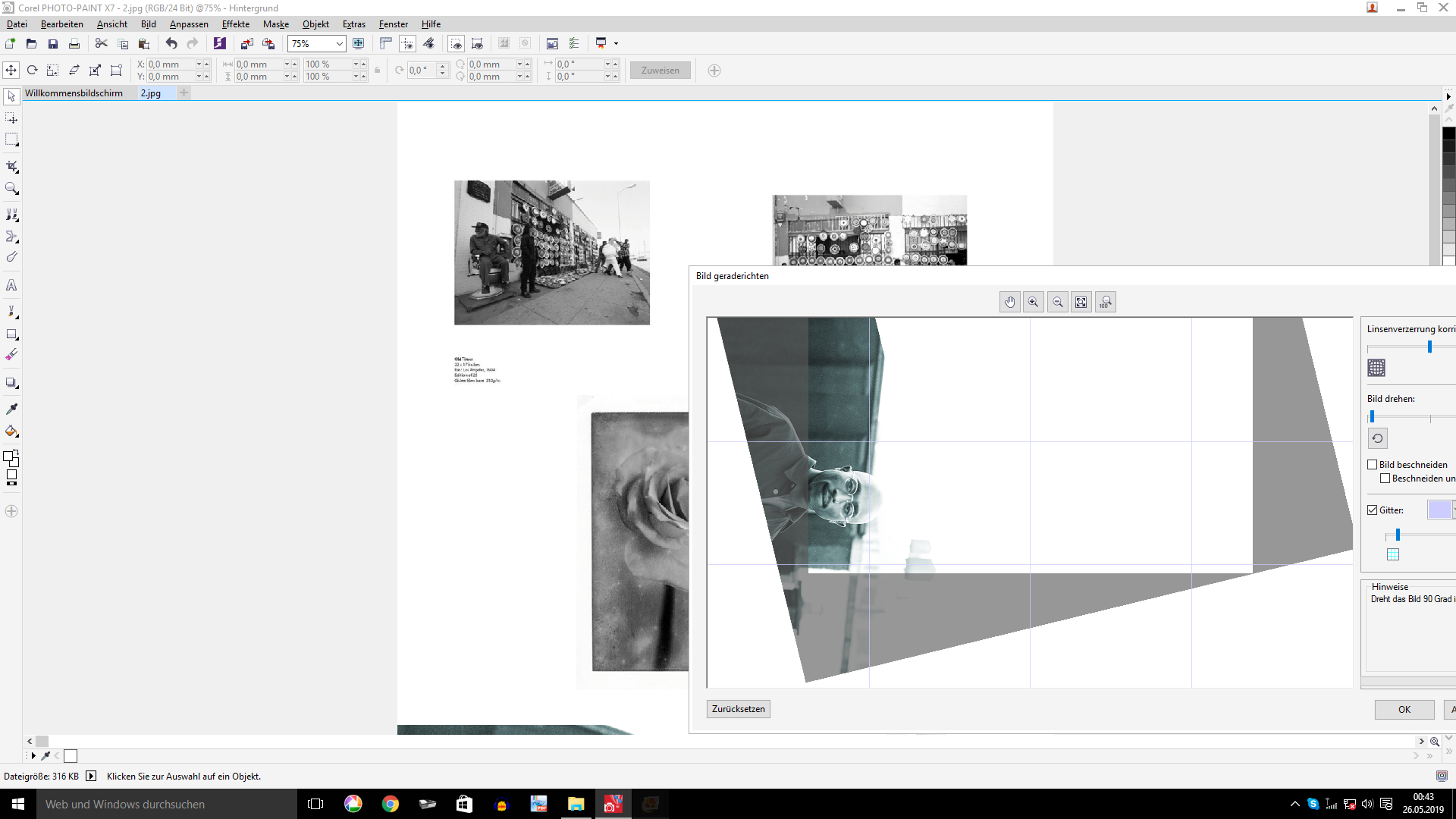The image size is (1456, 819).
Task: Open the lower 100 % scale dropdown
Action: tap(356, 77)
